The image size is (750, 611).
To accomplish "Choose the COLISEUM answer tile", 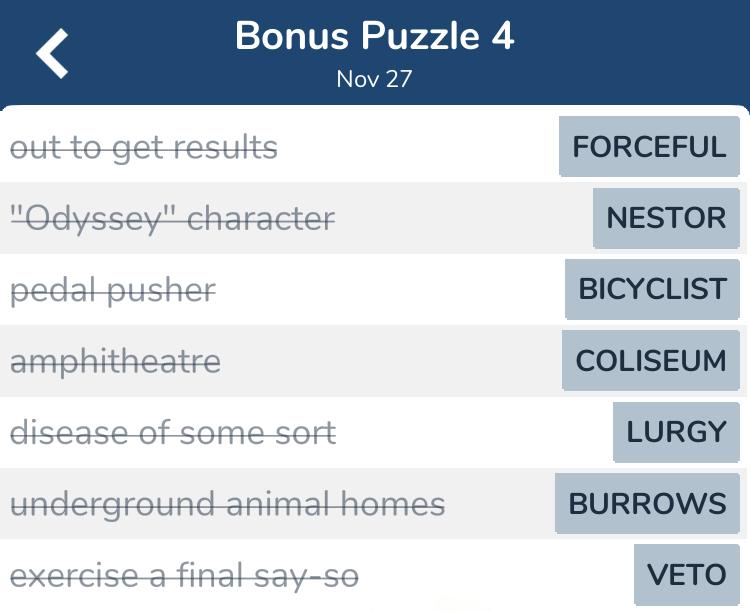I will pyautogui.click(x=651, y=360).
